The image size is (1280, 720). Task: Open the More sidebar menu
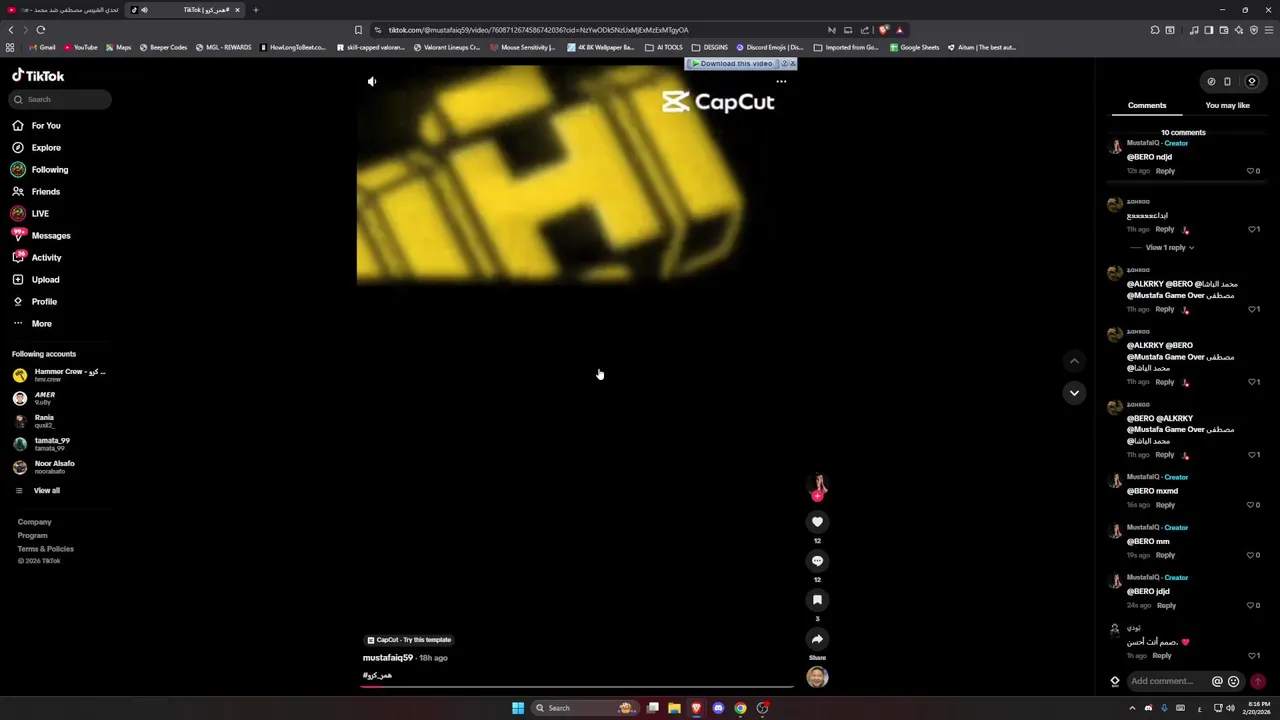pos(32,324)
